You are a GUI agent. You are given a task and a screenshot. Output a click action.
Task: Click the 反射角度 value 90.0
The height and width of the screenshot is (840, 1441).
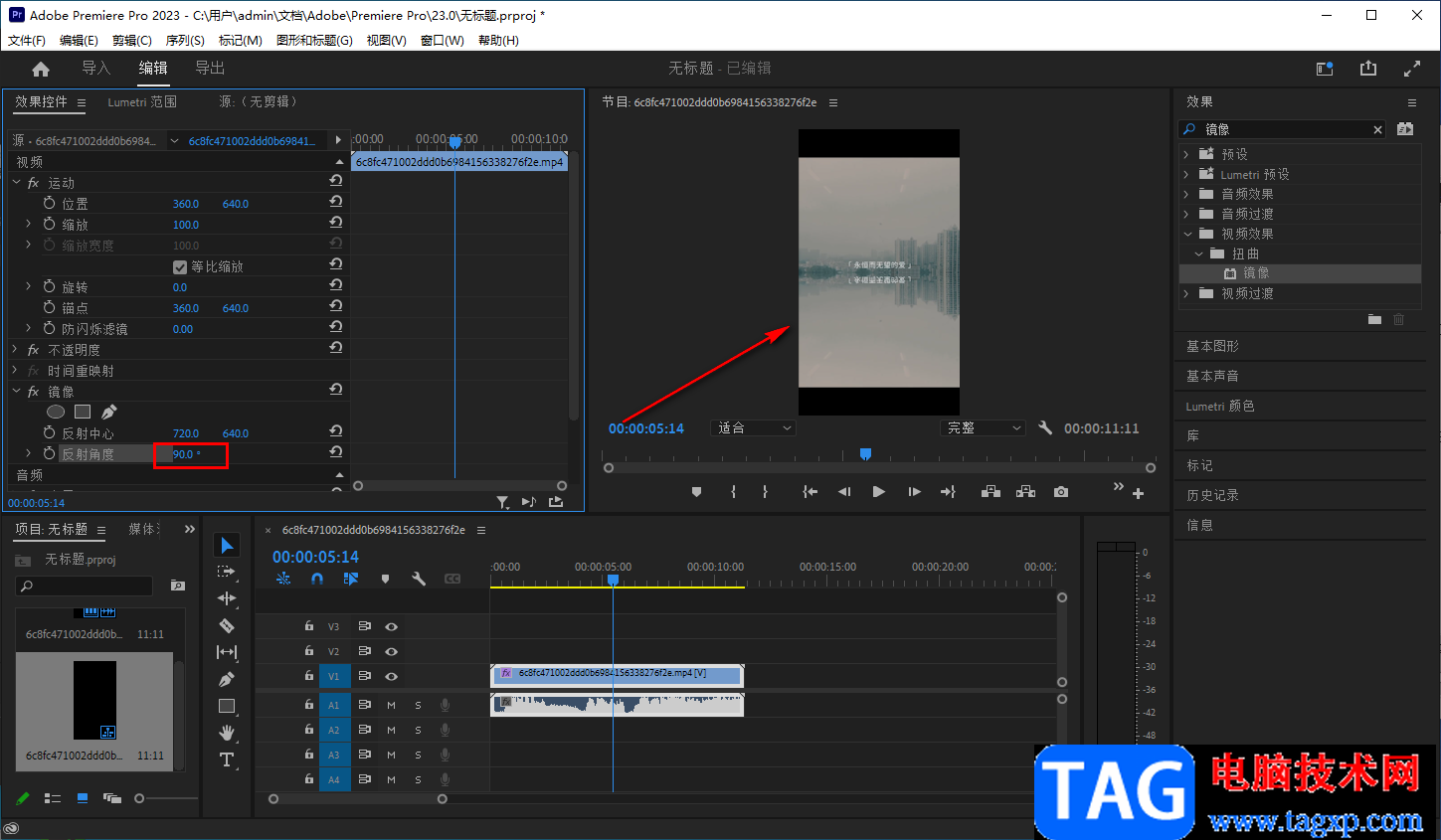pyautogui.click(x=185, y=454)
